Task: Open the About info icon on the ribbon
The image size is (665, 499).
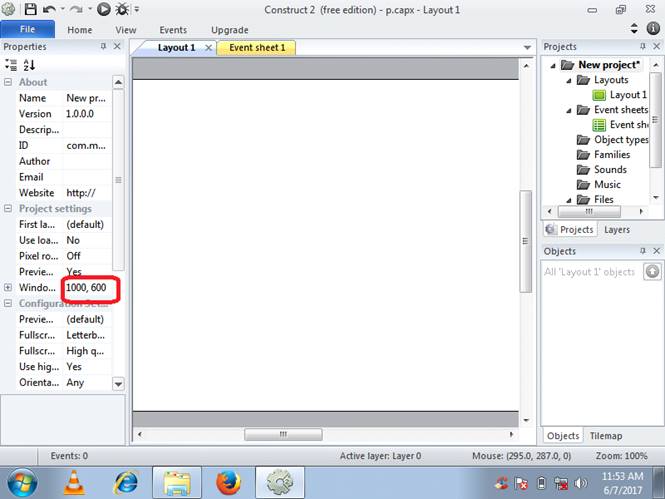Action: coord(653,28)
